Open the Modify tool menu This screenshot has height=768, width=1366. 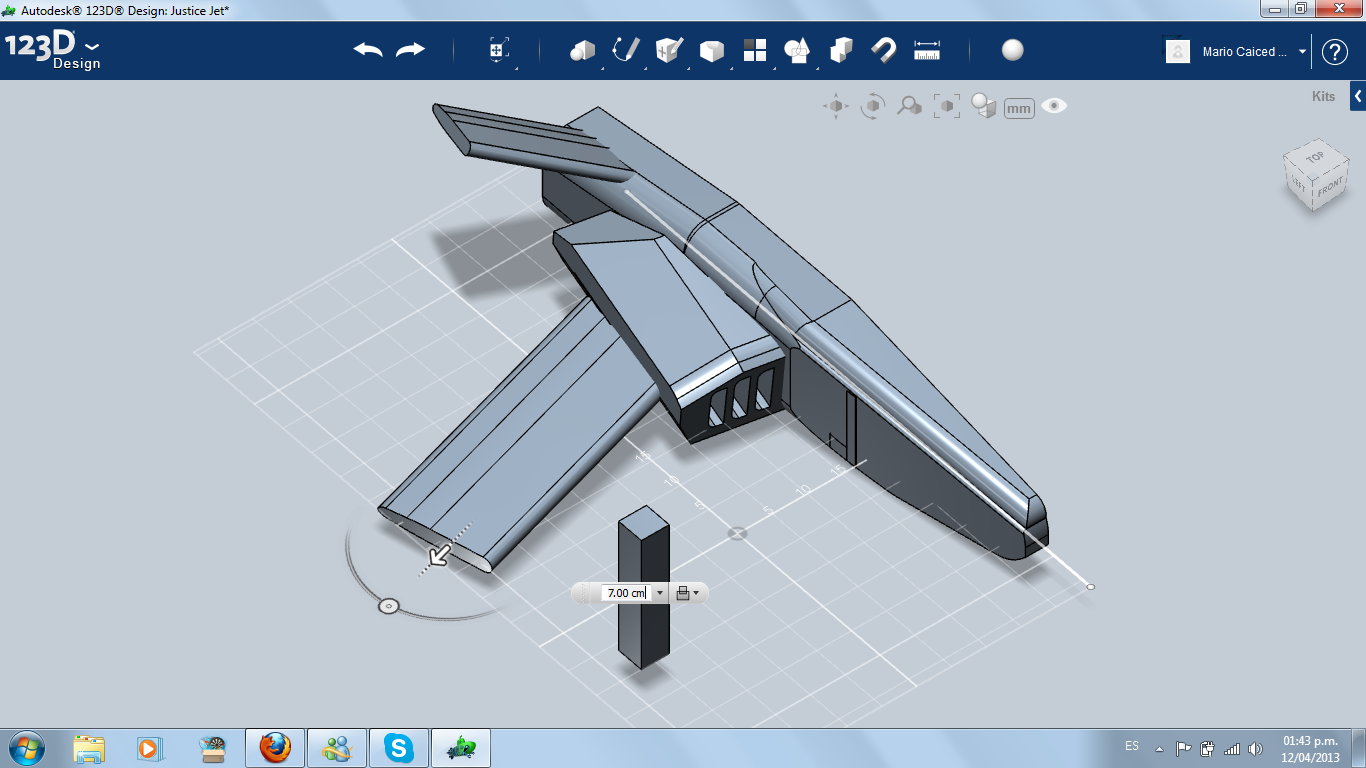[x=711, y=51]
